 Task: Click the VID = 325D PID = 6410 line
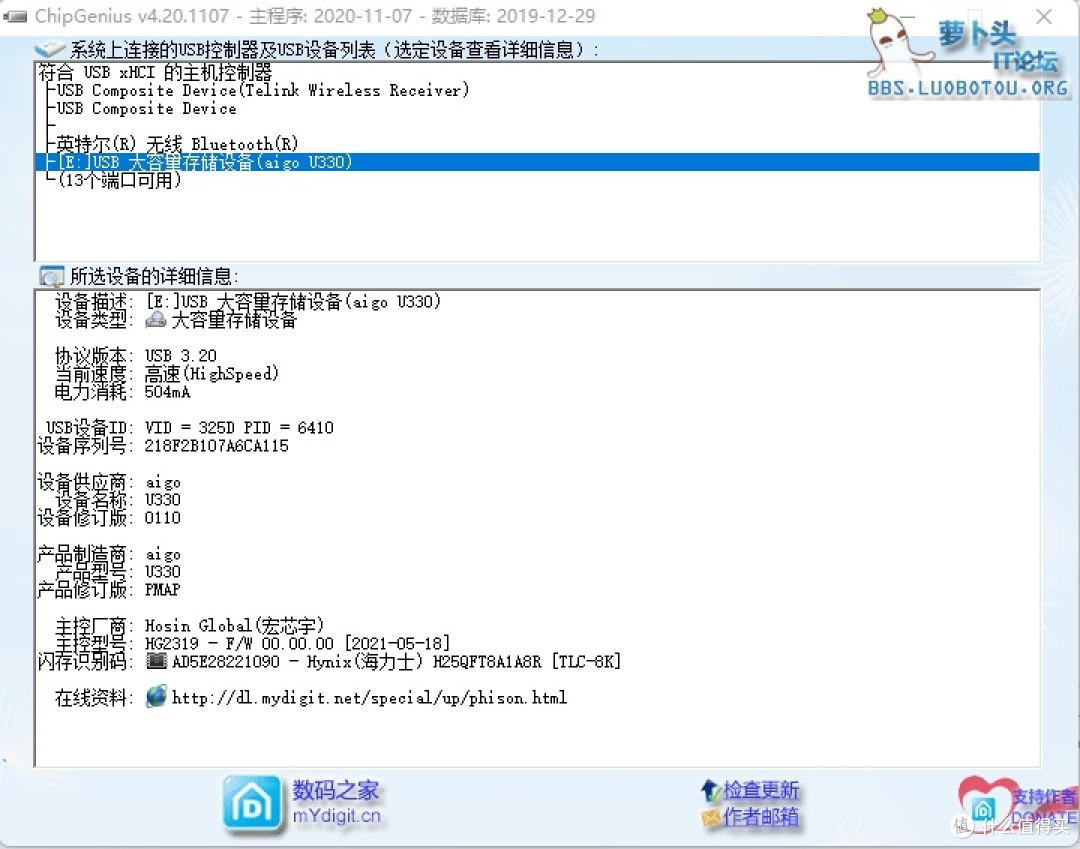coord(239,428)
